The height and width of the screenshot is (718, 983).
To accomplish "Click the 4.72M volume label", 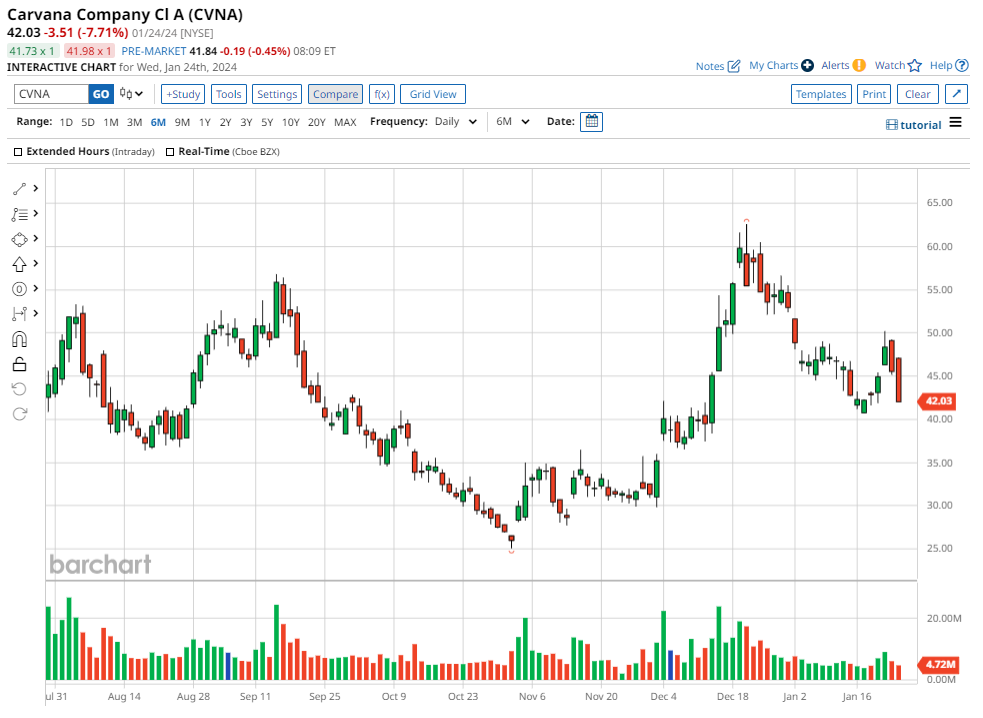I will click(938, 664).
